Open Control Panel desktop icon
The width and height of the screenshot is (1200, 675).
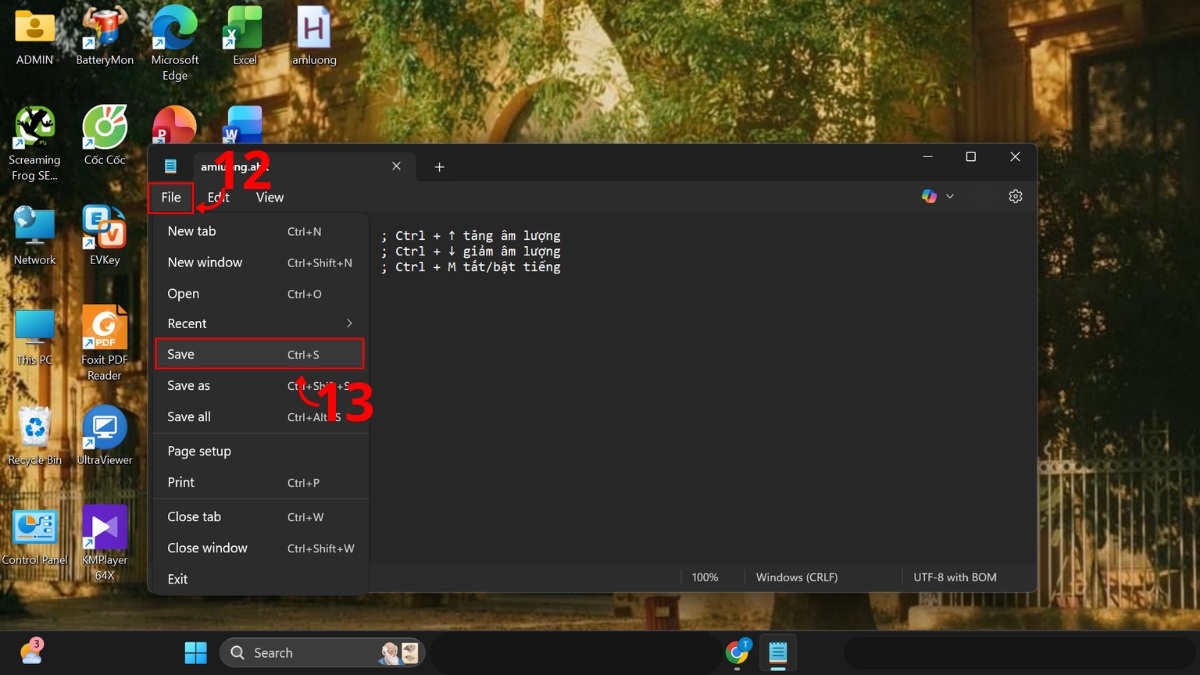click(35, 536)
